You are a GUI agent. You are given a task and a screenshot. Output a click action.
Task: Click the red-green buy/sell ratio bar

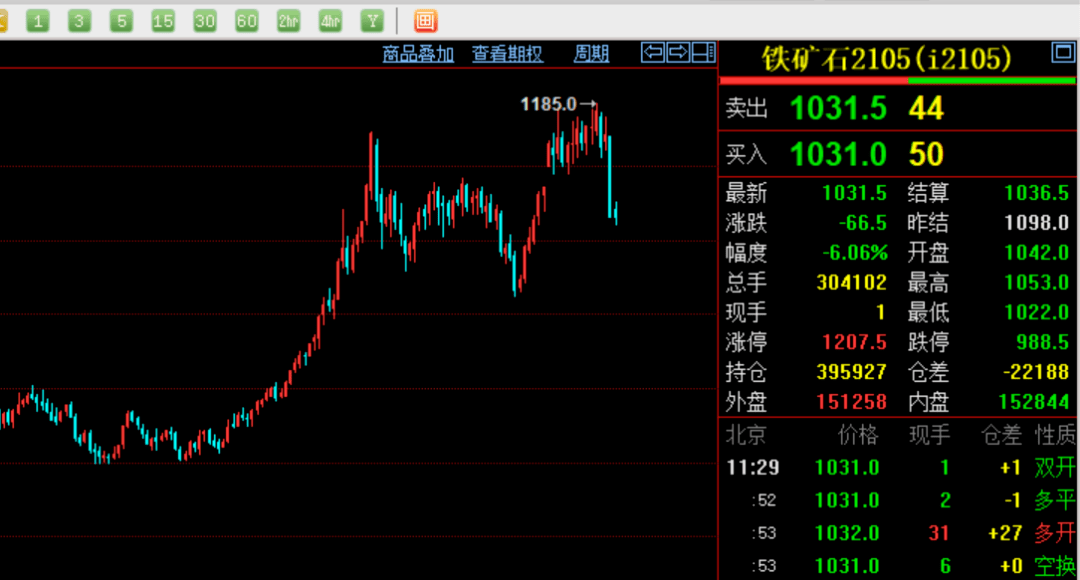coord(898,80)
